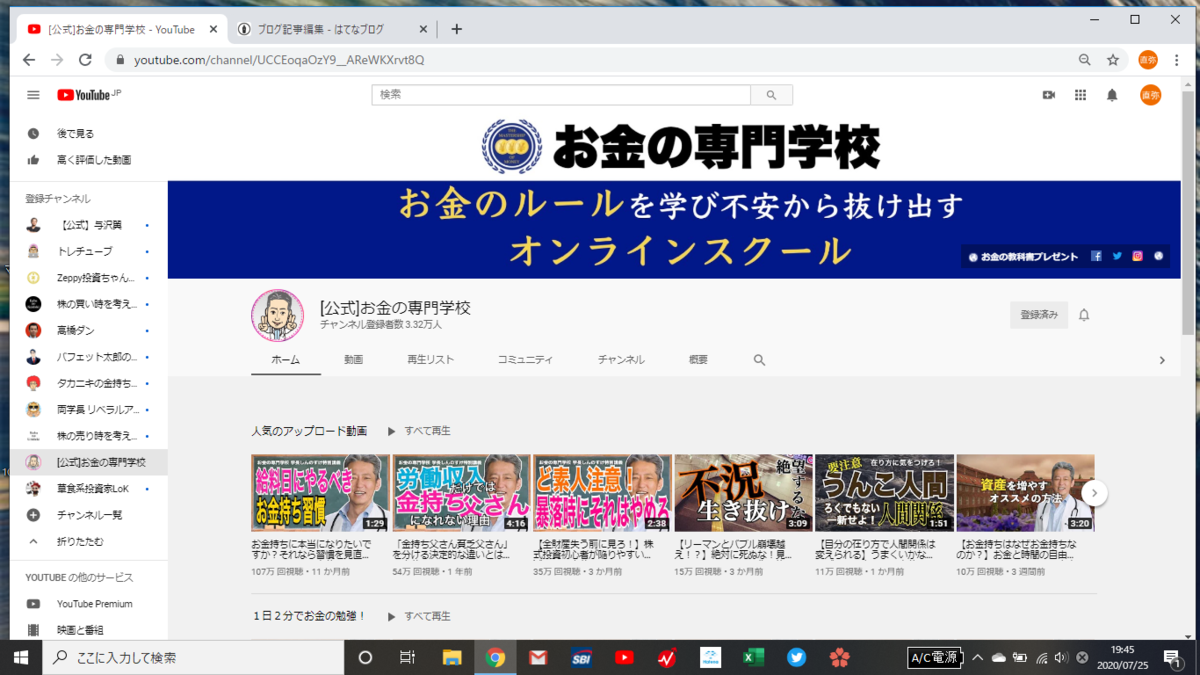Viewport: 1200px width, 675px height.
Task: Open Twitter app from the taskbar
Action: coord(796,657)
